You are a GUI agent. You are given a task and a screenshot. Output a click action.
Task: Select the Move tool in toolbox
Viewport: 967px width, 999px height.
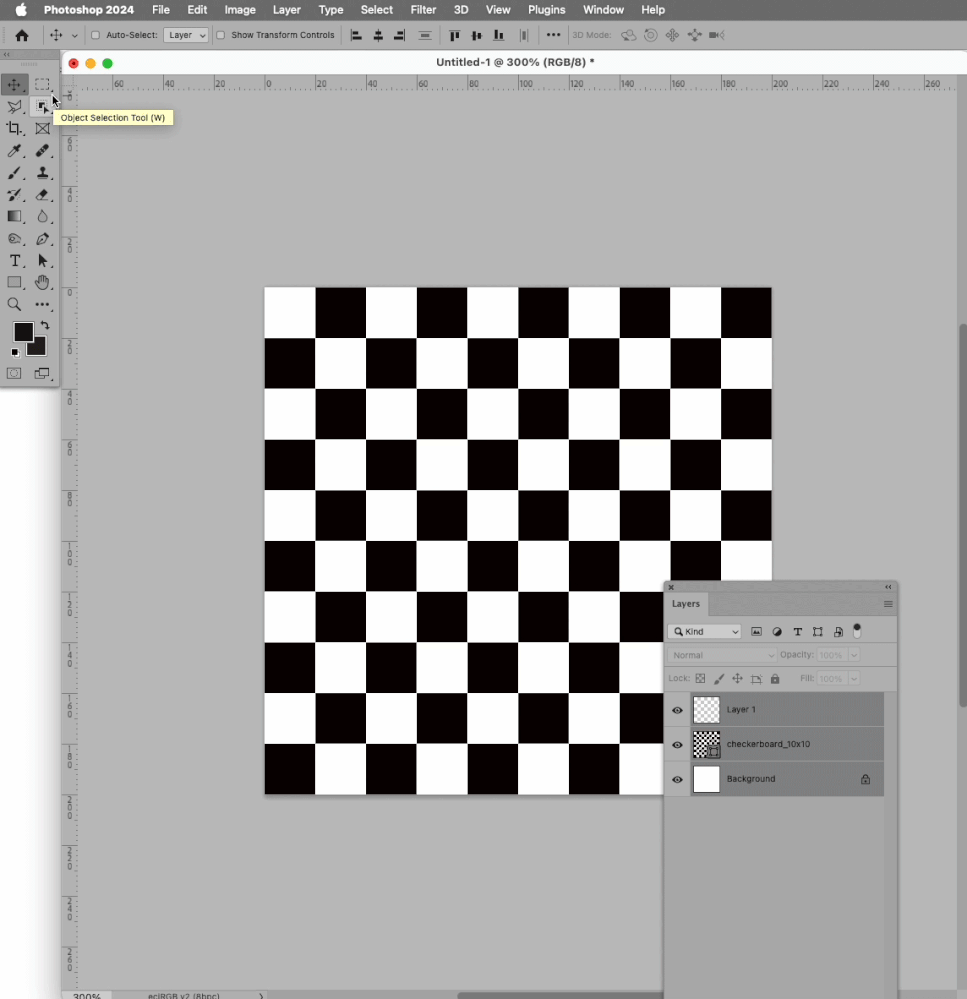14,85
